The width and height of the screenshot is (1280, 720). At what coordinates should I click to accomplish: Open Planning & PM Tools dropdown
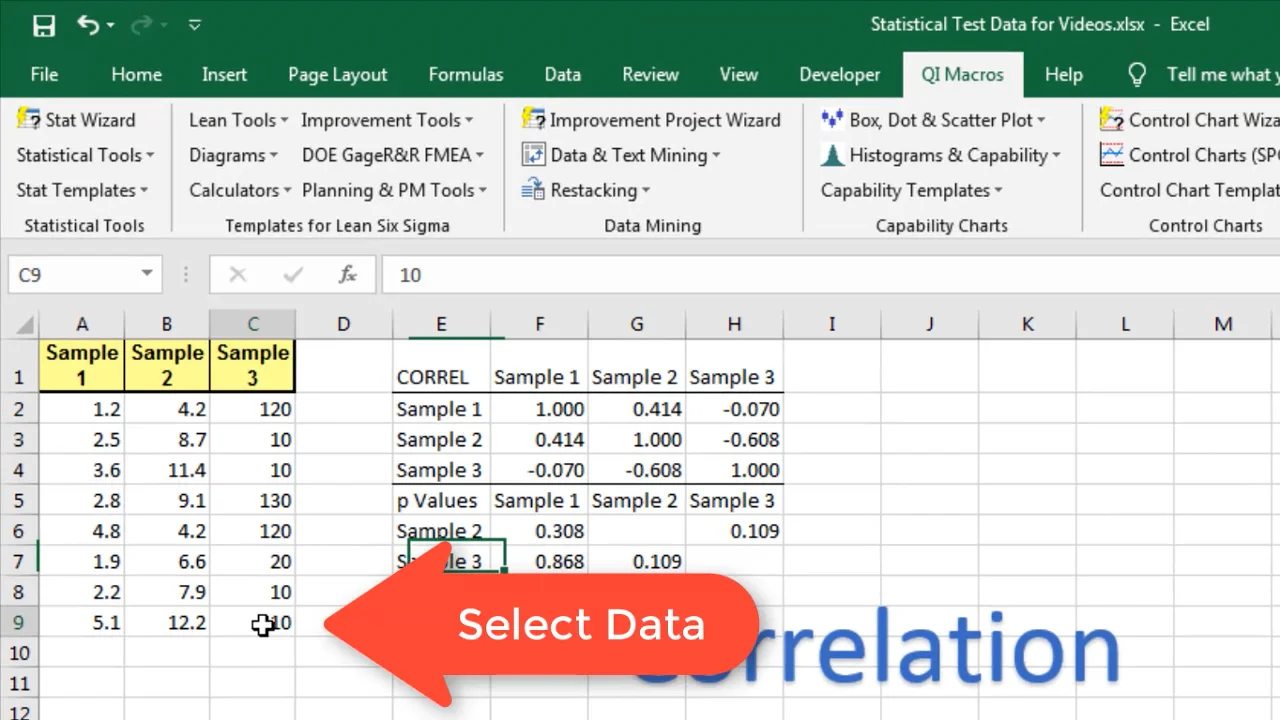pos(394,190)
